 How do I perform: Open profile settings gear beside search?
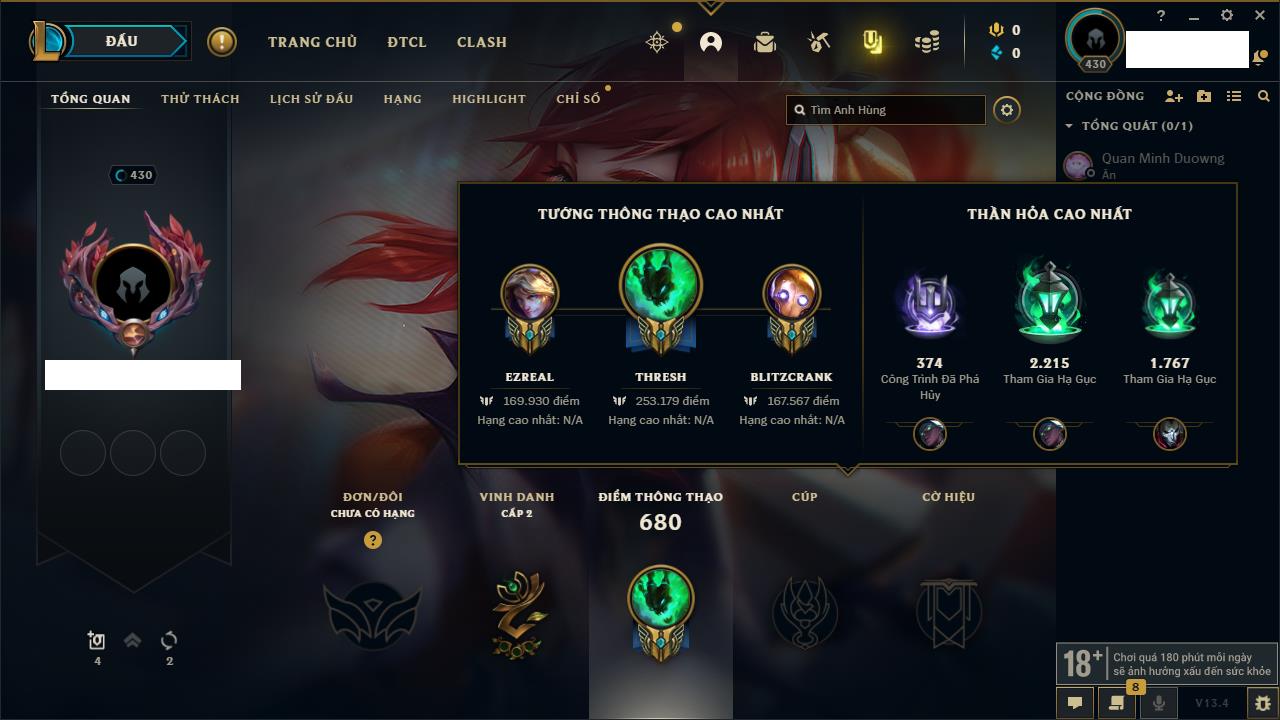1007,110
